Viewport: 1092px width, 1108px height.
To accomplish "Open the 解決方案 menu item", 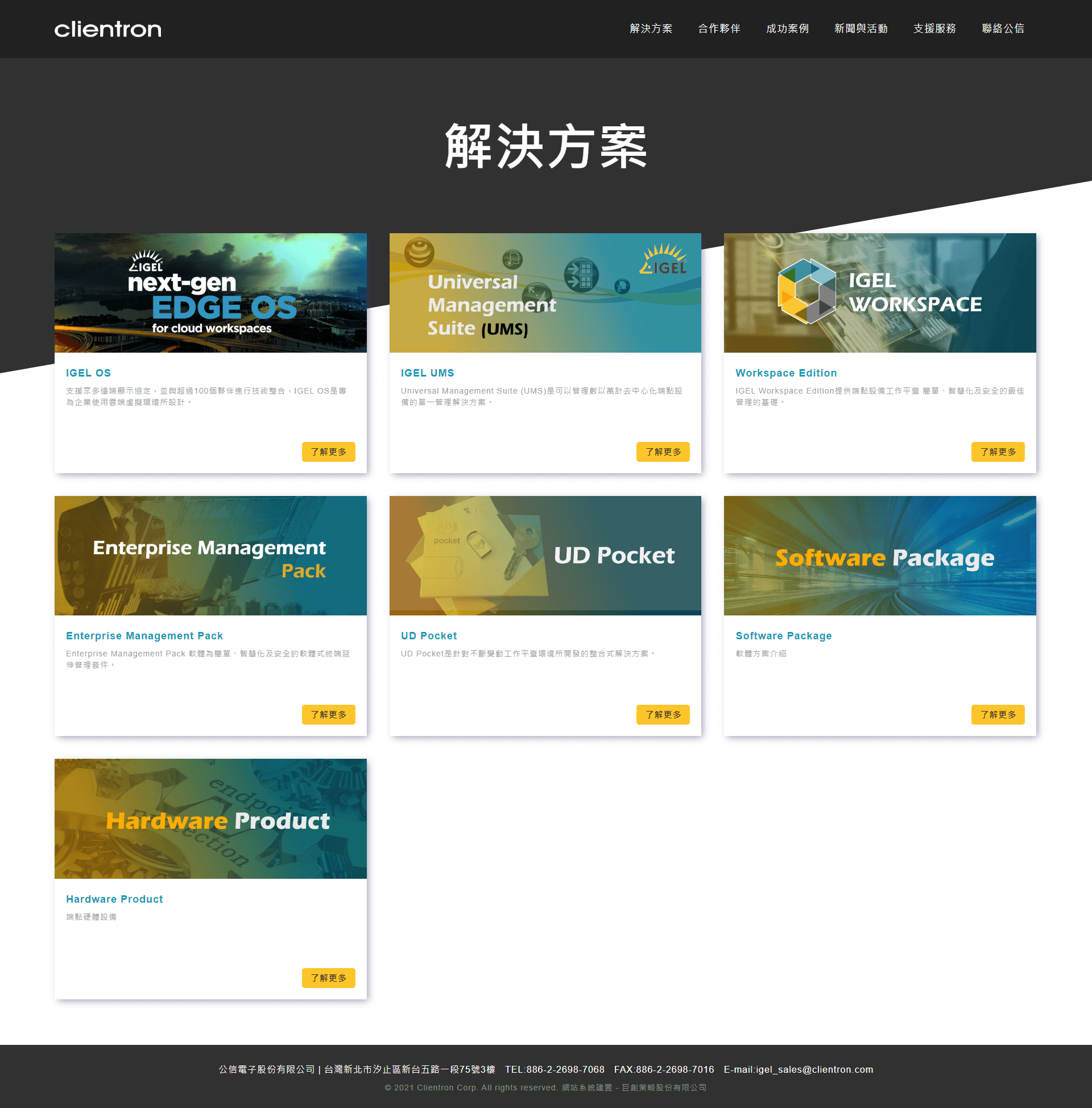I will point(651,28).
